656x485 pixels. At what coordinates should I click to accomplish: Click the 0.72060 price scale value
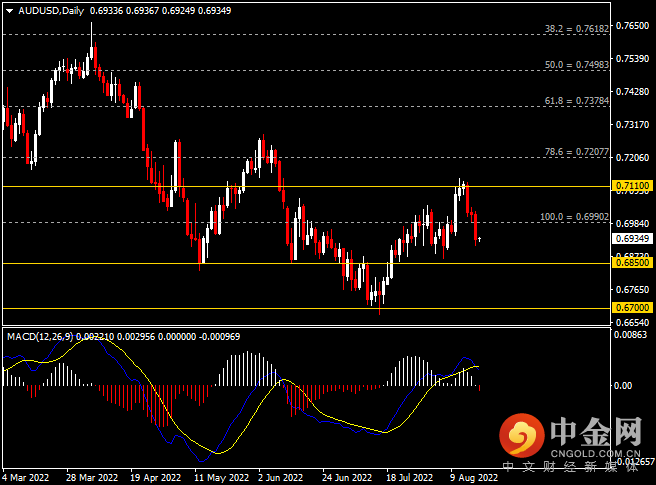point(632,158)
